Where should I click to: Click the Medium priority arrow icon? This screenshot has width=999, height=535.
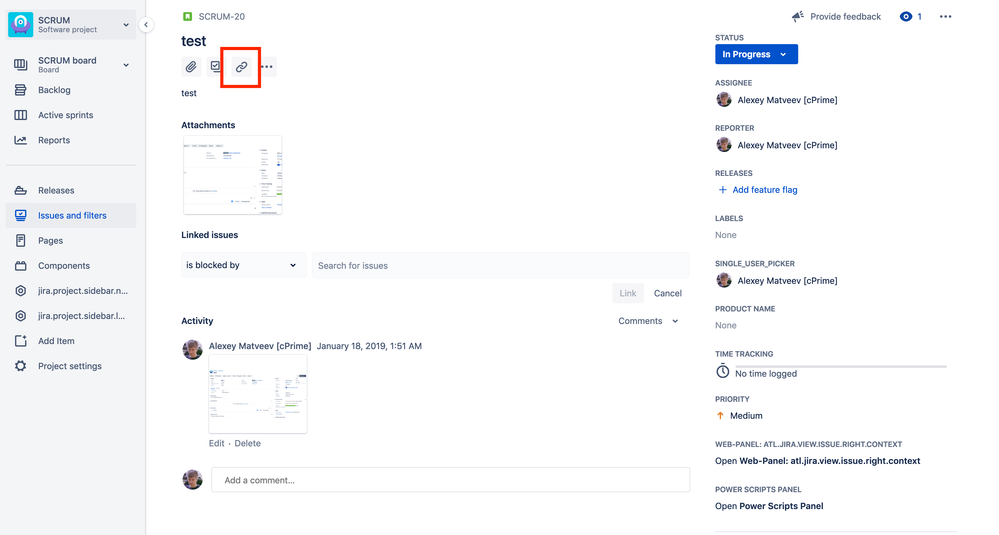pos(721,416)
